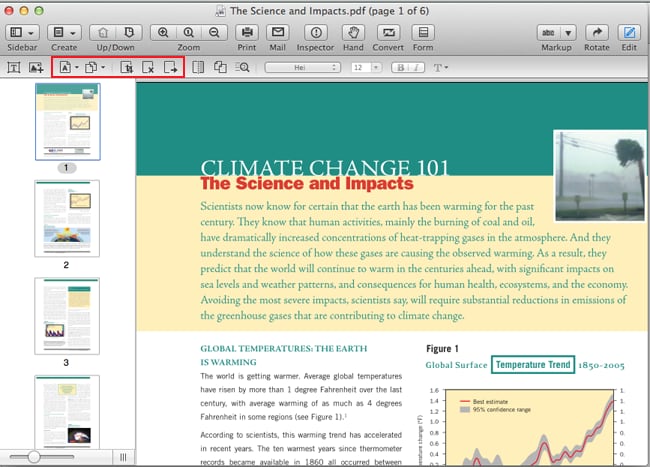The width and height of the screenshot is (650, 467).
Task: Click the Best estimate legend entry
Action: [483, 402]
